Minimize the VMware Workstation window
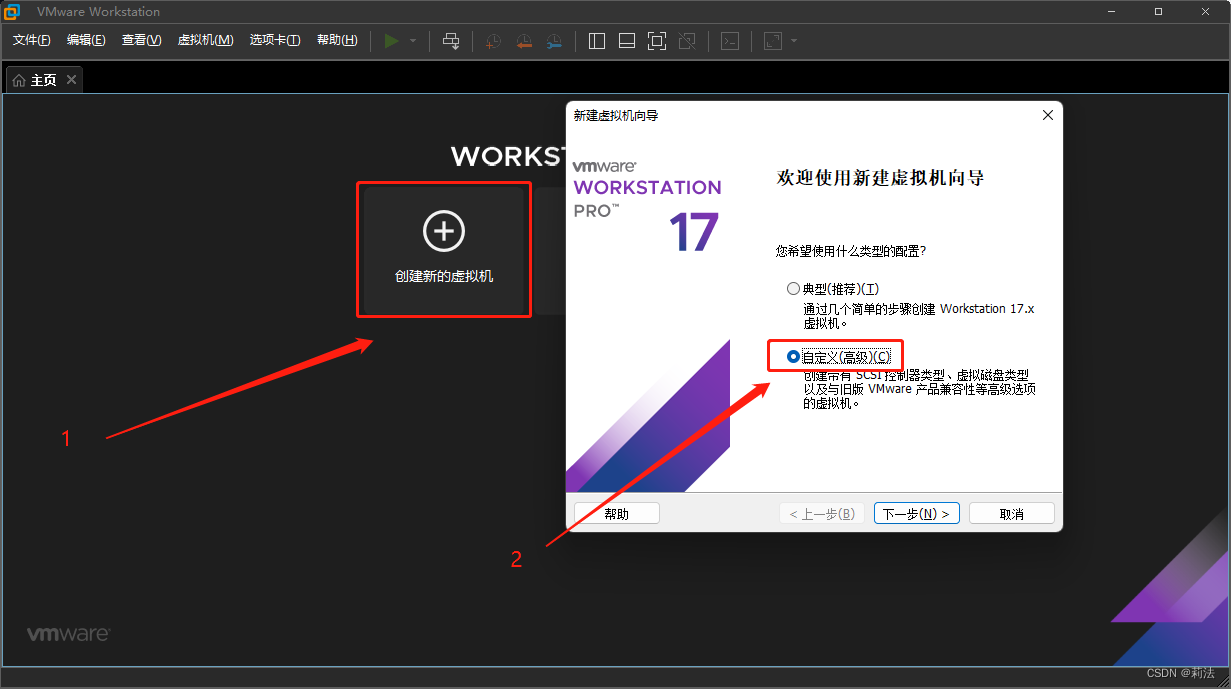1231x689 pixels. pyautogui.click(x=1112, y=12)
